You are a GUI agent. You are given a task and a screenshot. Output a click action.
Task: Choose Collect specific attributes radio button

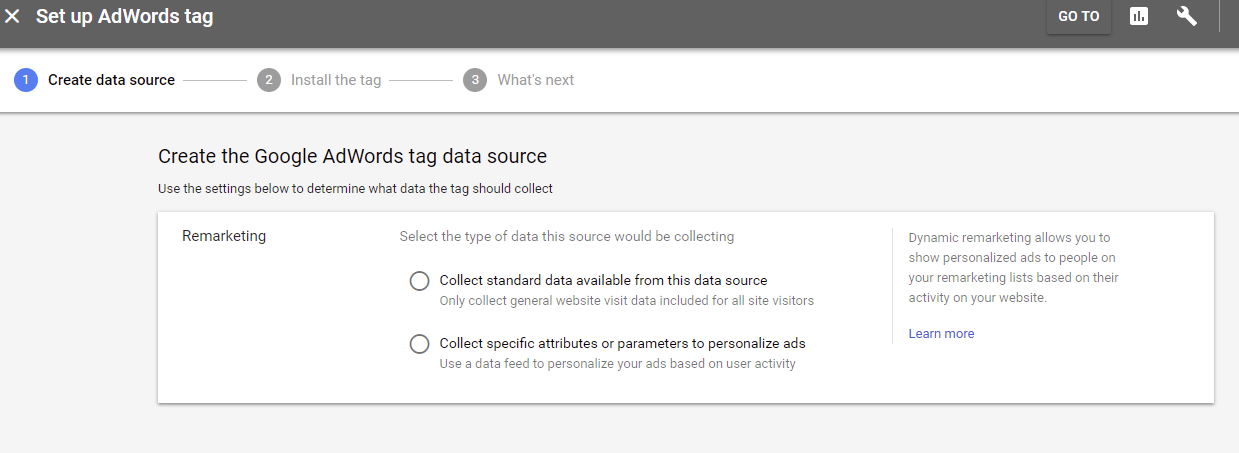(420, 344)
